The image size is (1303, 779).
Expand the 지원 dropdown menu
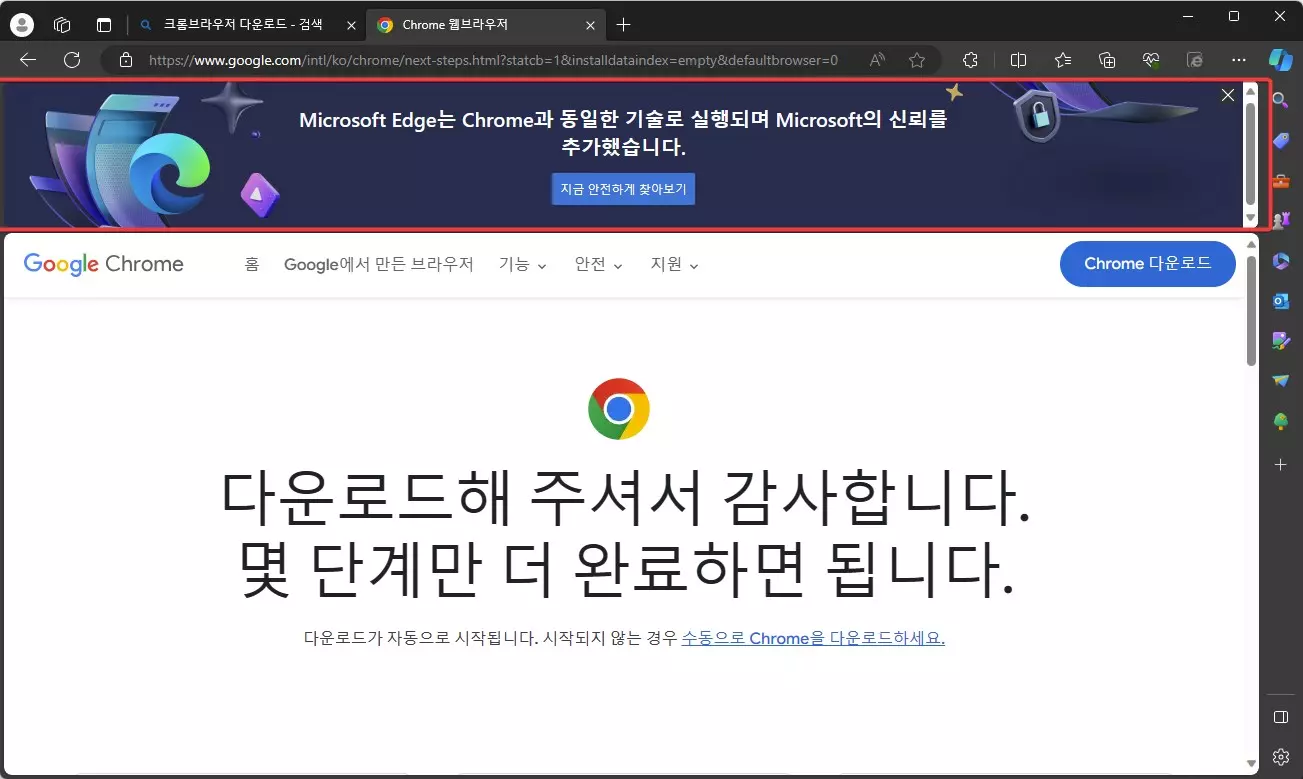click(x=675, y=264)
